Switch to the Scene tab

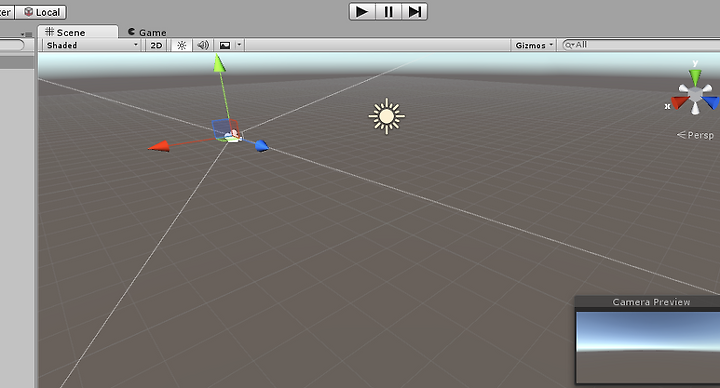77,32
